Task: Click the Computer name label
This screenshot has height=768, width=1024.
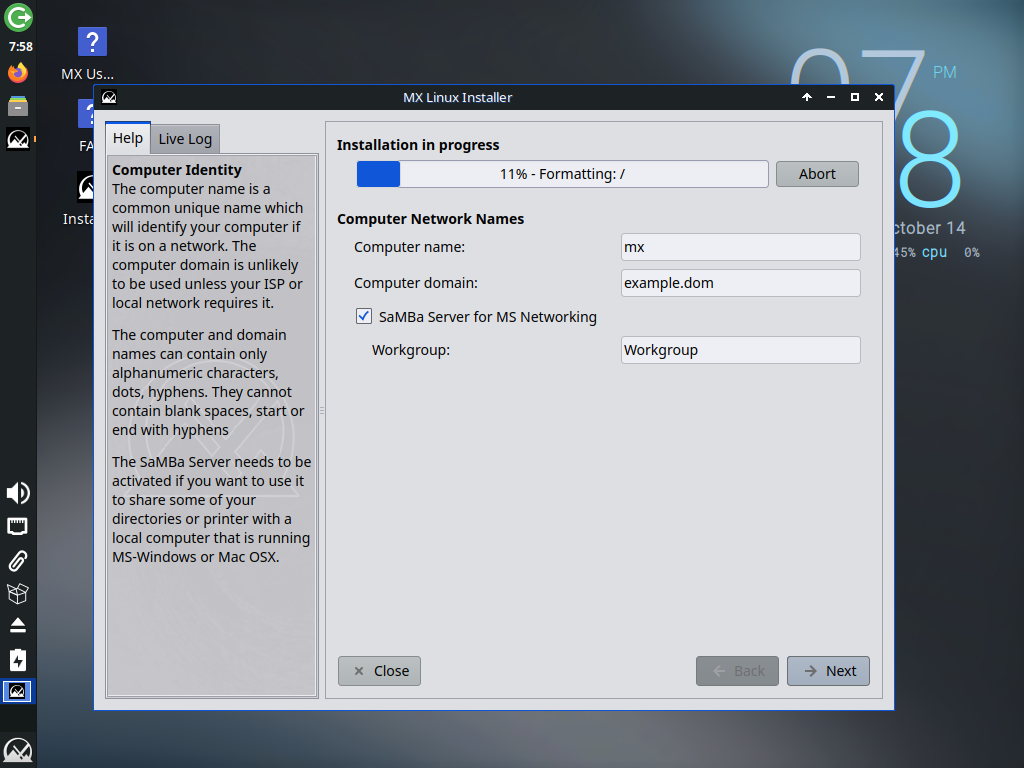Action: pos(409,247)
